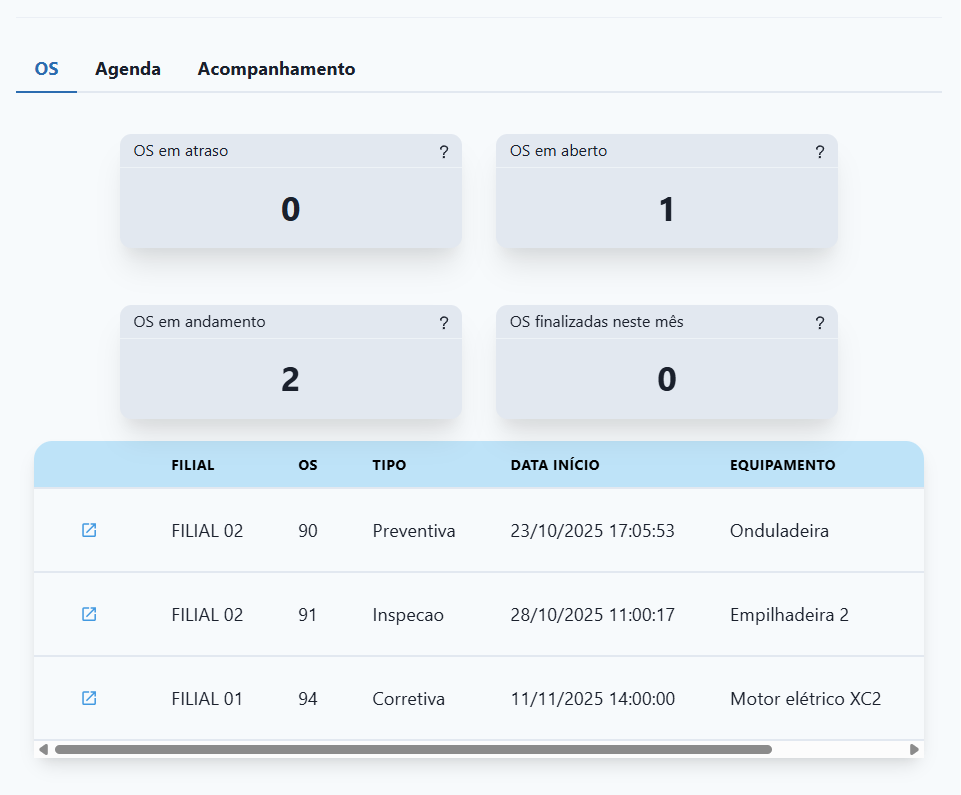The height and width of the screenshot is (795, 961).
Task: Click the FILIAL column header
Action: (193, 465)
